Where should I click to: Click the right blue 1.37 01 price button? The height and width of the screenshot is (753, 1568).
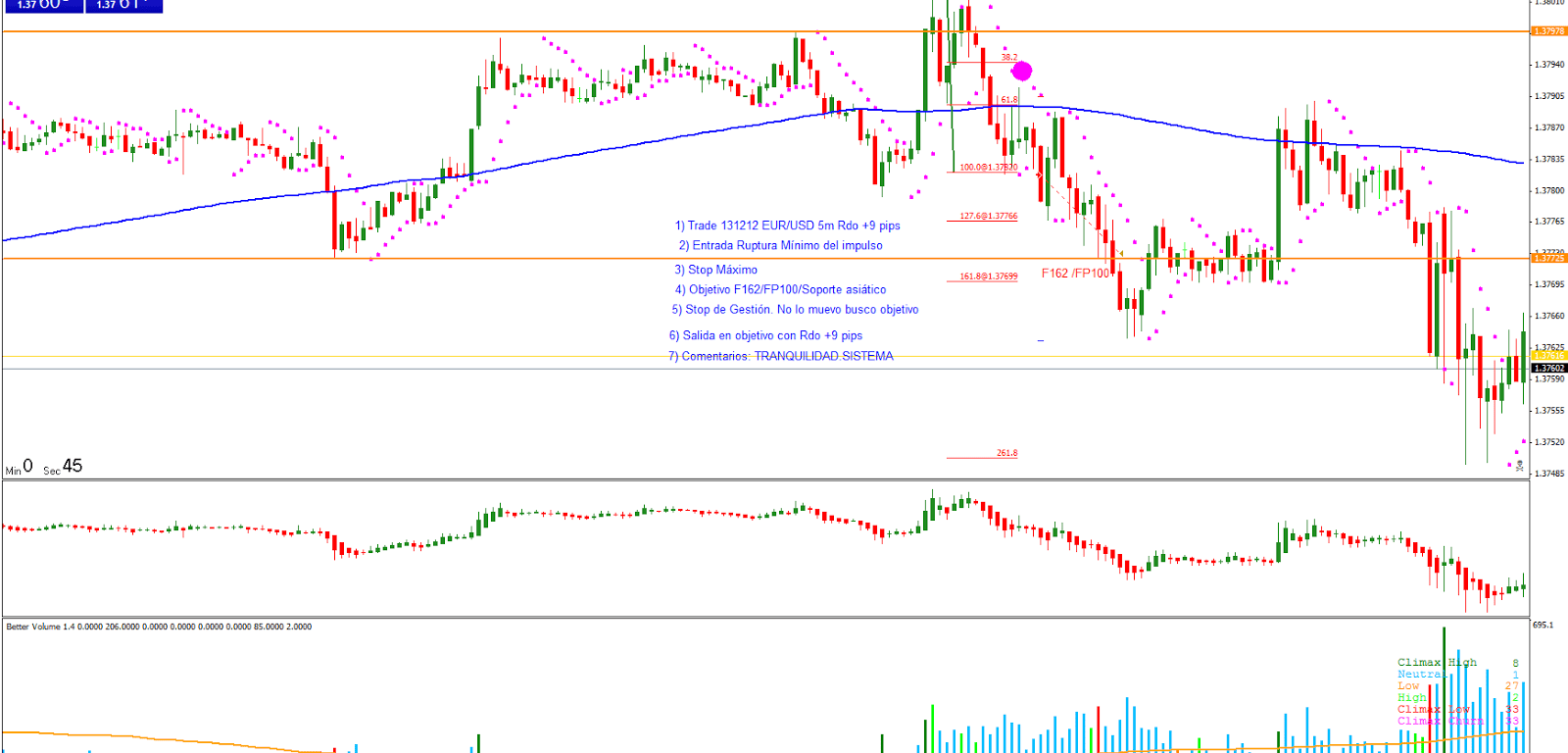pos(123,5)
